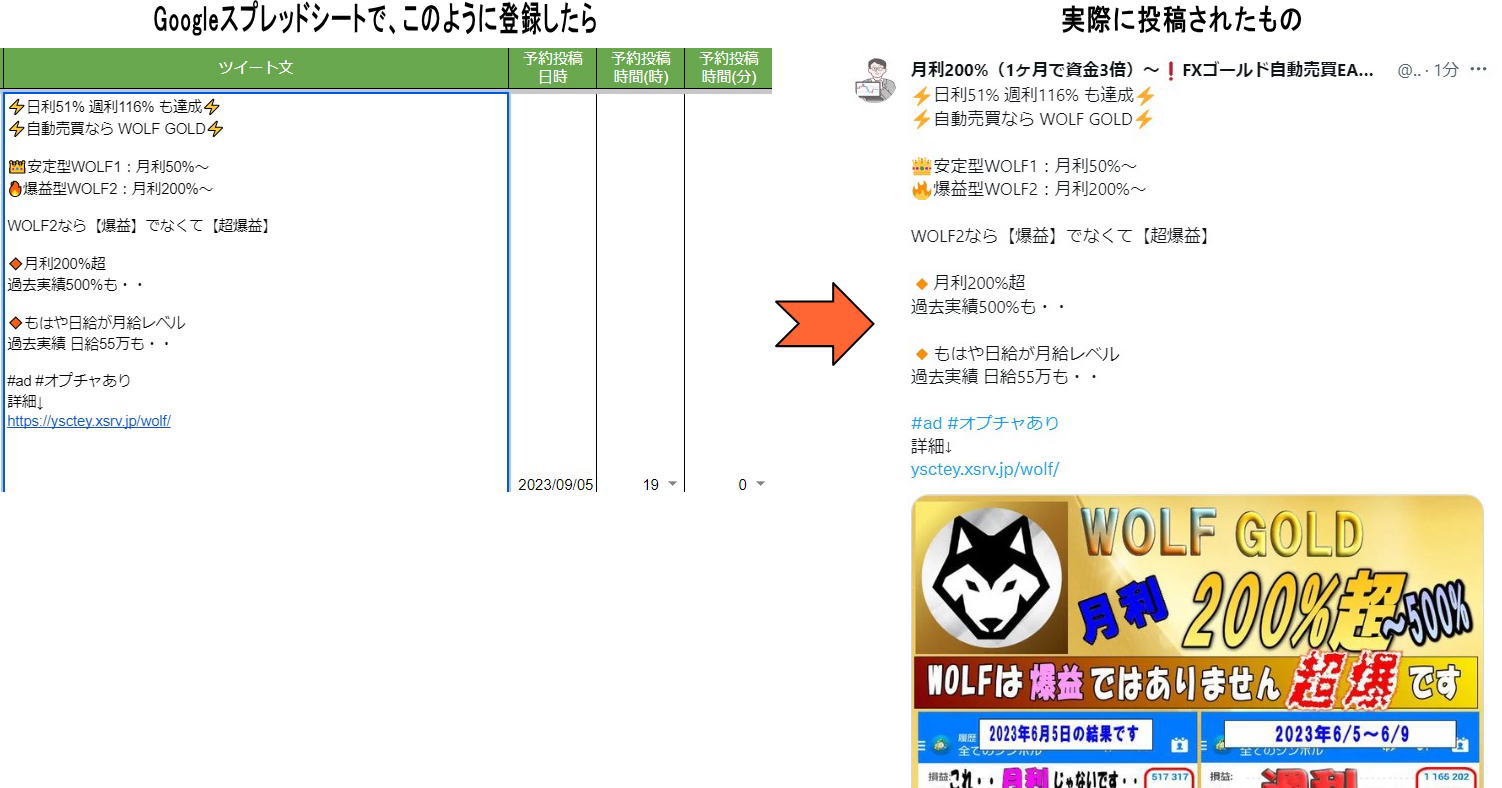Click the wolf logo in the banner
The height and width of the screenshot is (788, 1502).
point(990,577)
